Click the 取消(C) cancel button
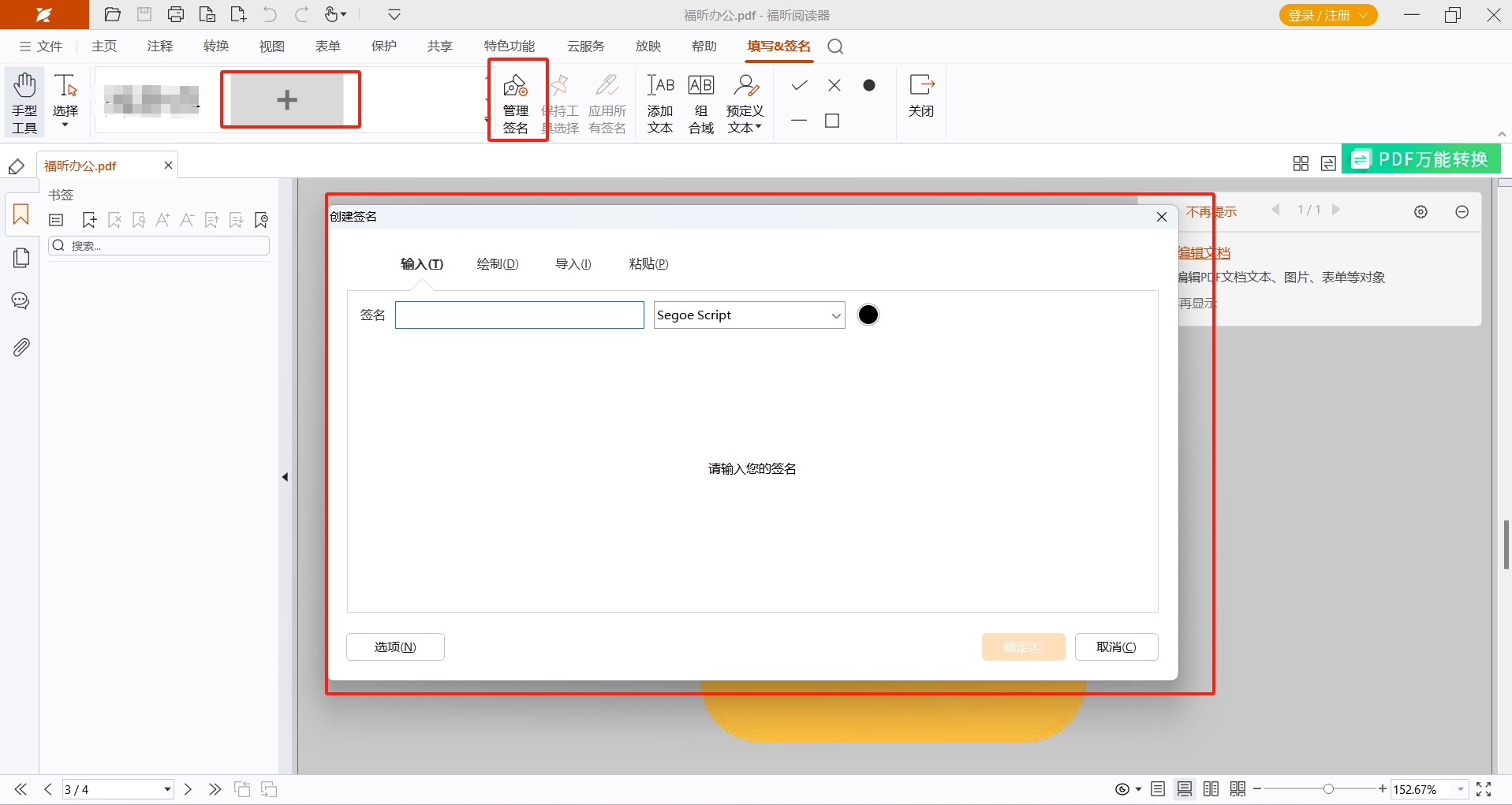 [1116, 647]
